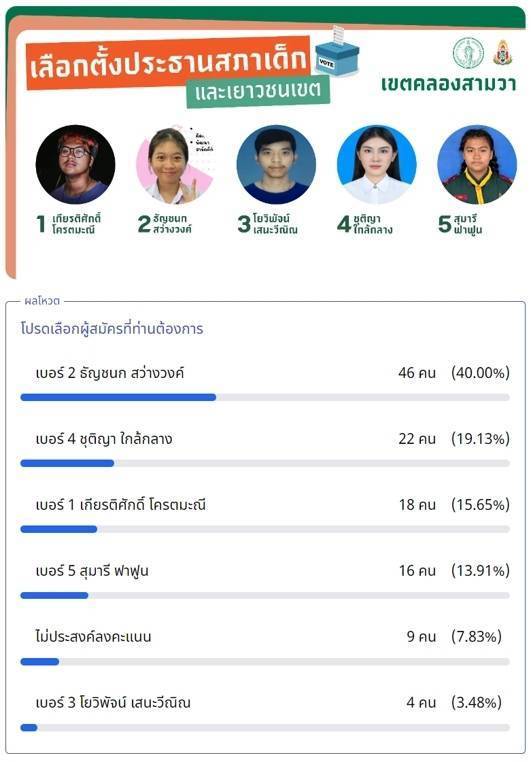
Task: Click the green circular Bangkok emblem logo
Action: pos(468,53)
